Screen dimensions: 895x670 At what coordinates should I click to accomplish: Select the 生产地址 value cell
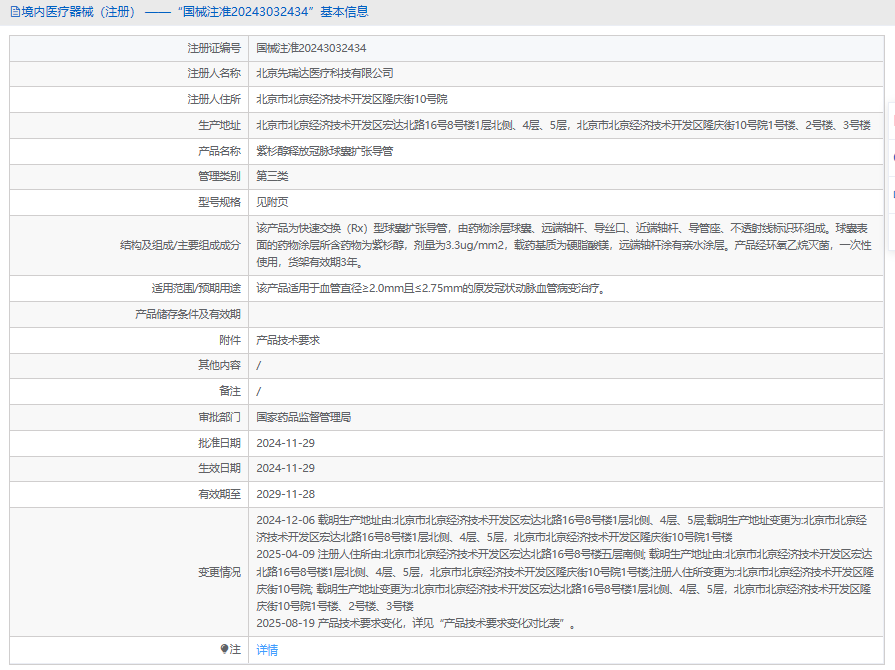[x=566, y=126]
